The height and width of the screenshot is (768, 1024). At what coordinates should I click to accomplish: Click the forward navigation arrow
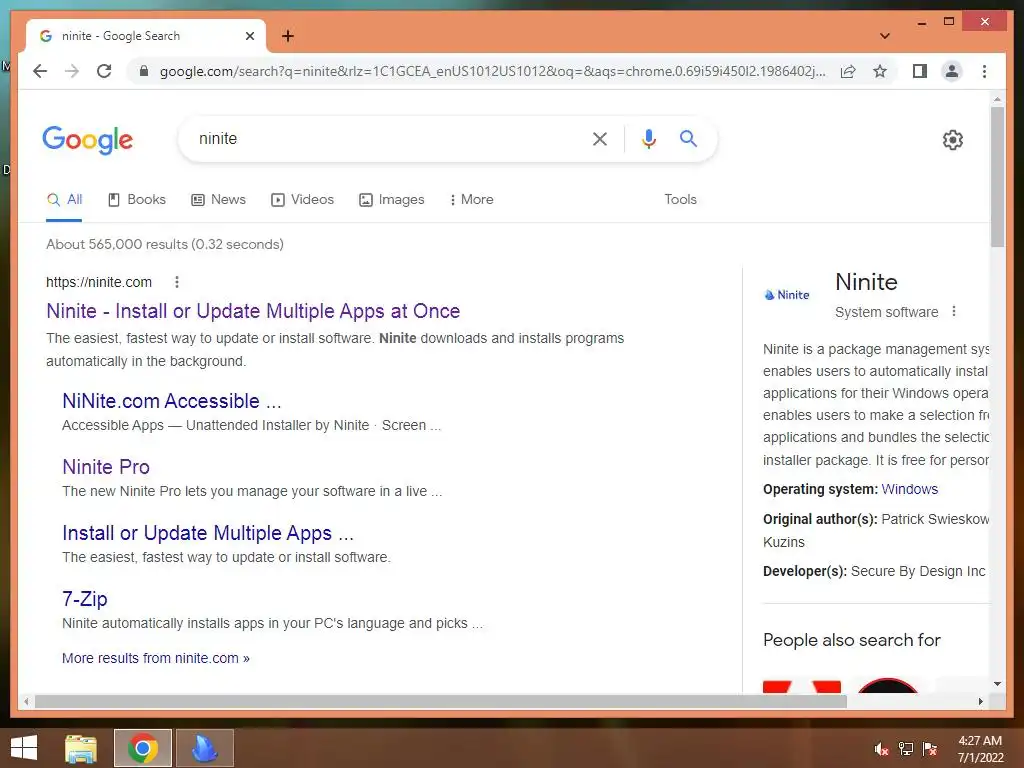pos(72,71)
